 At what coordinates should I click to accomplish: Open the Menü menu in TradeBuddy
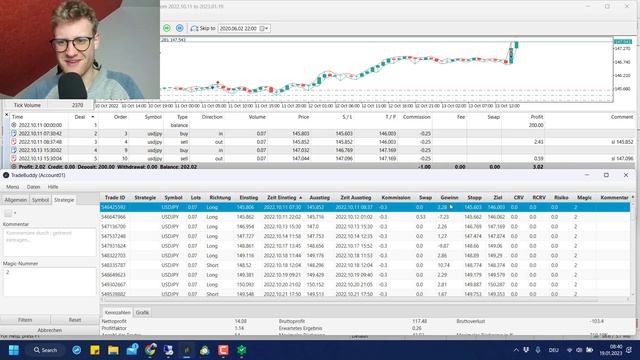pos(12,187)
